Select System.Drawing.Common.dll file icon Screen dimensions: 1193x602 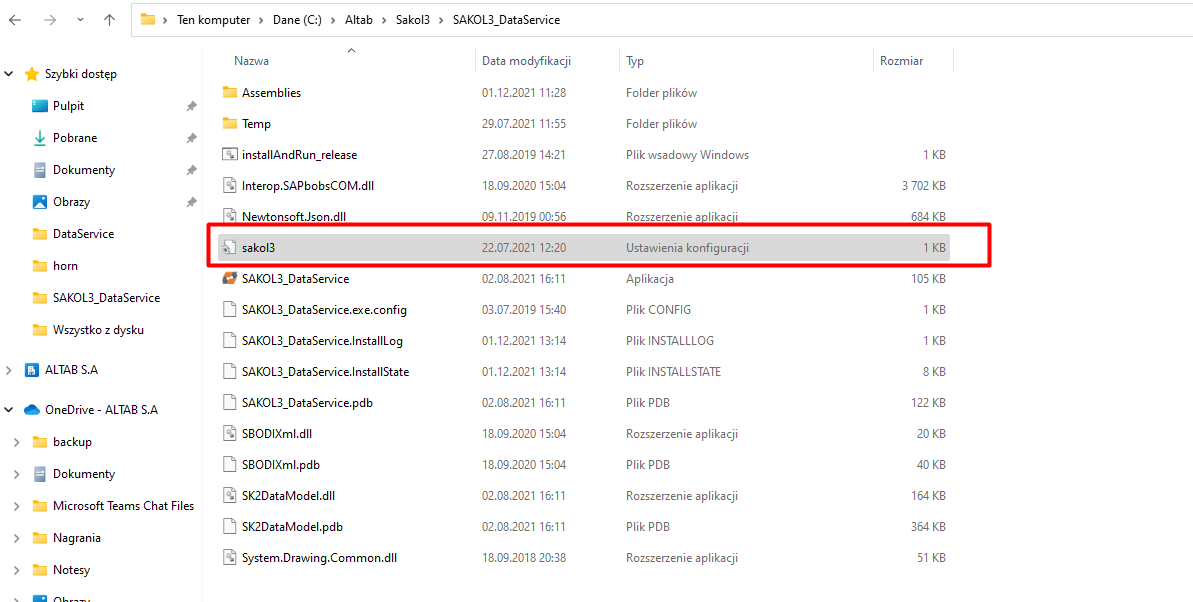[230, 558]
